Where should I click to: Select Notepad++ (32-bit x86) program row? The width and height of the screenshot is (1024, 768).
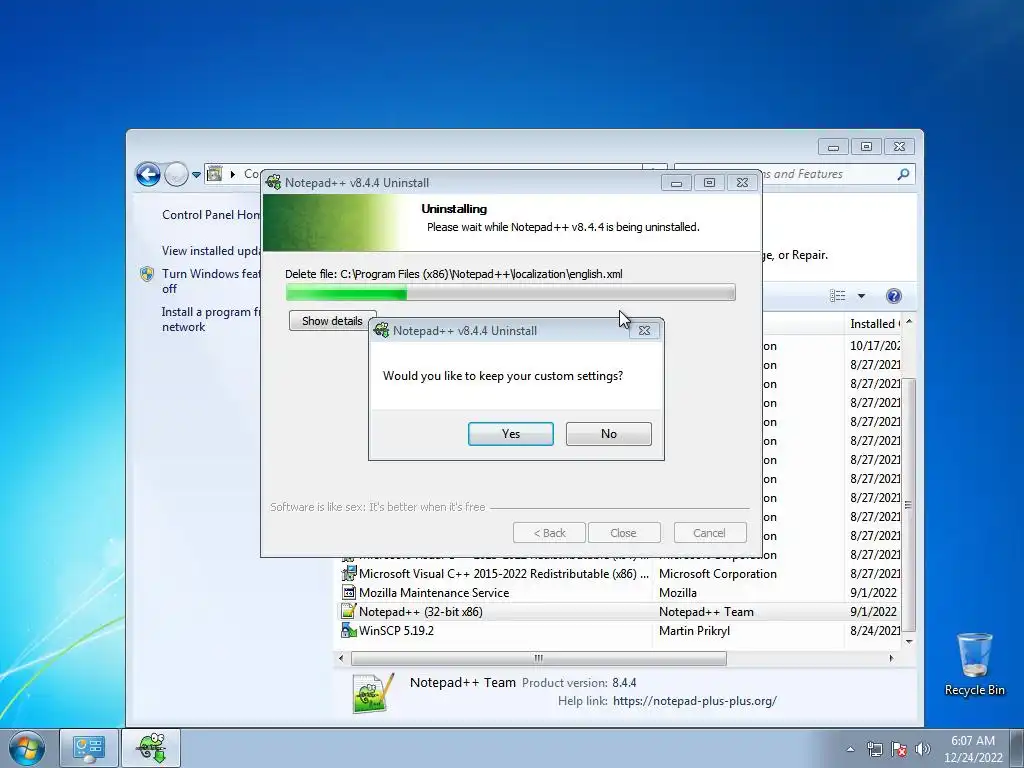(x=620, y=612)
